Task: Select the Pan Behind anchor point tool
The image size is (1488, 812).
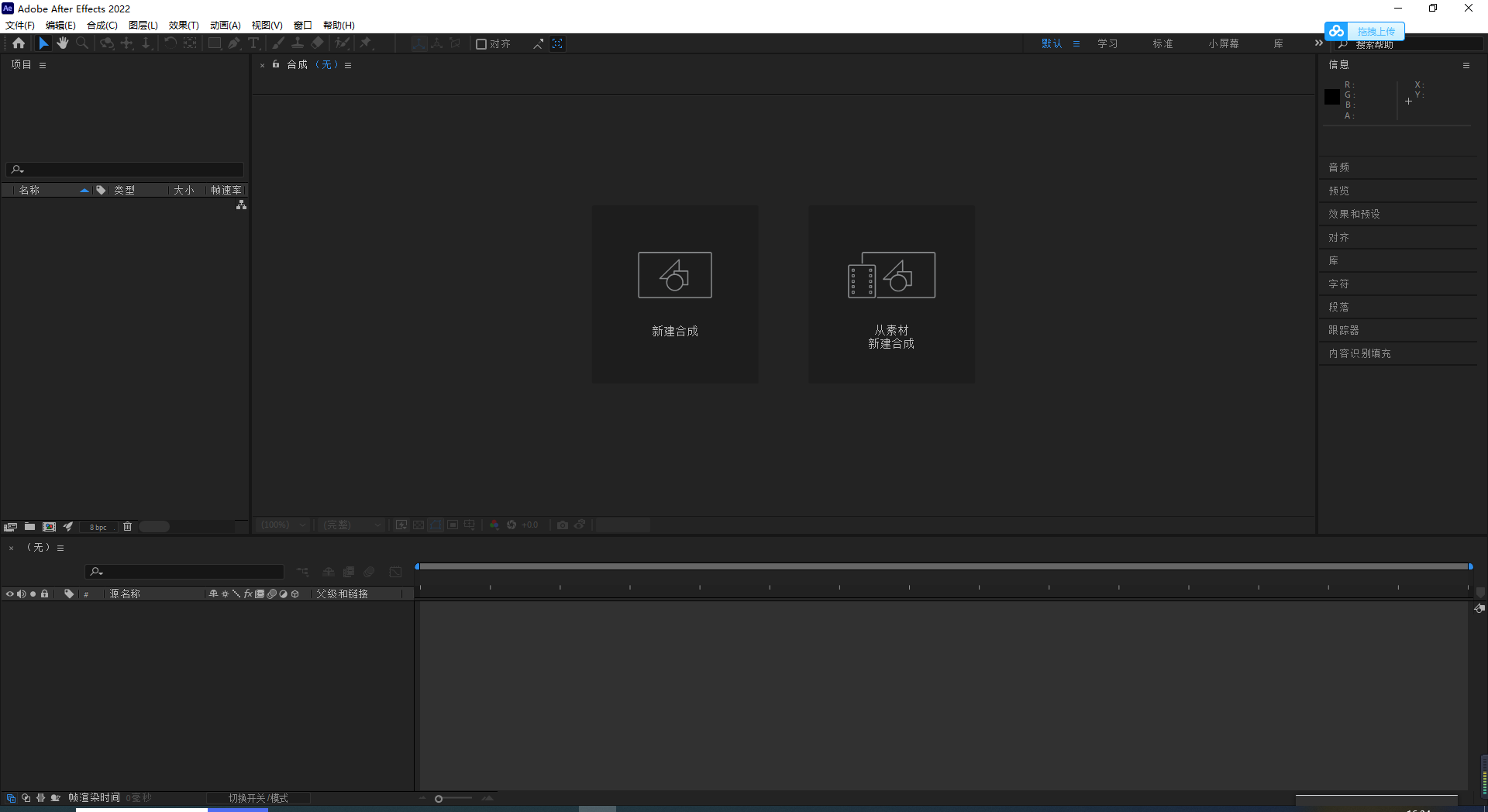Action: point(190,43)
